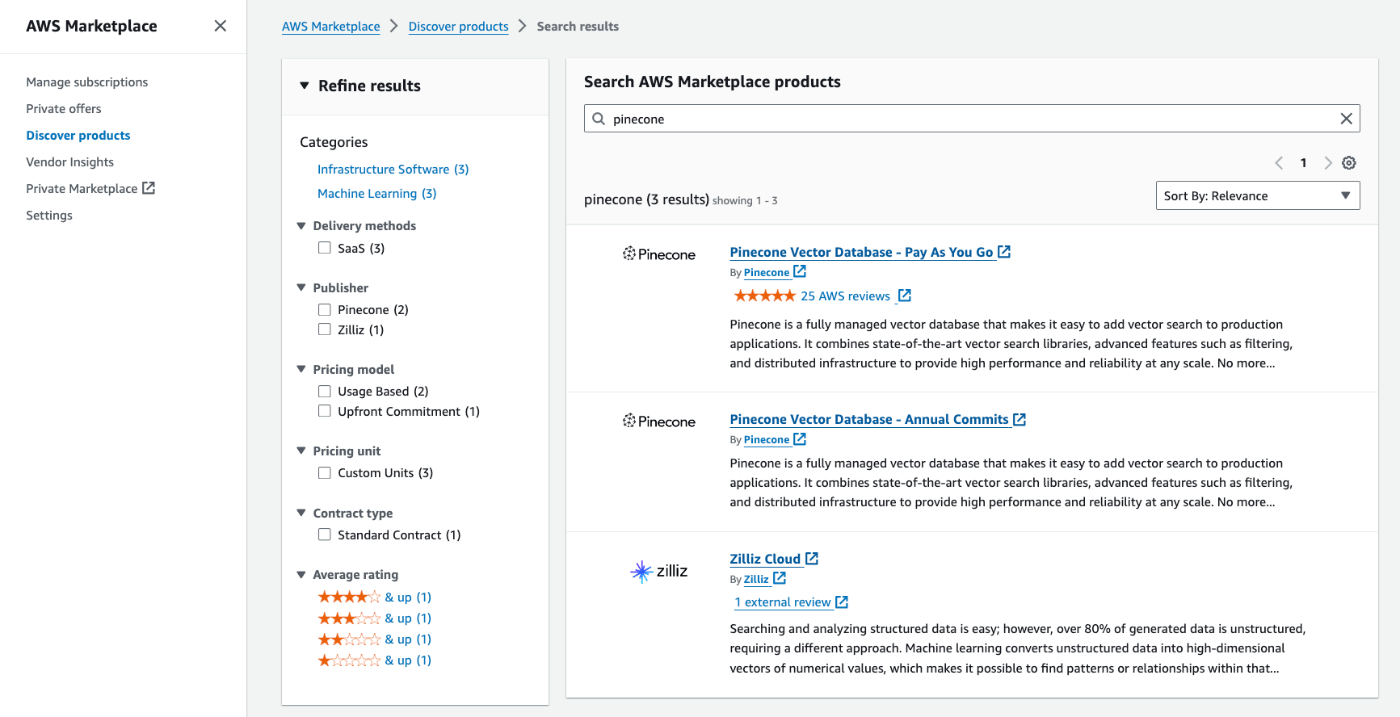Open Vendor Insights in the sidebar
The height and width of the screenshot is (717, 1400).
70,162
